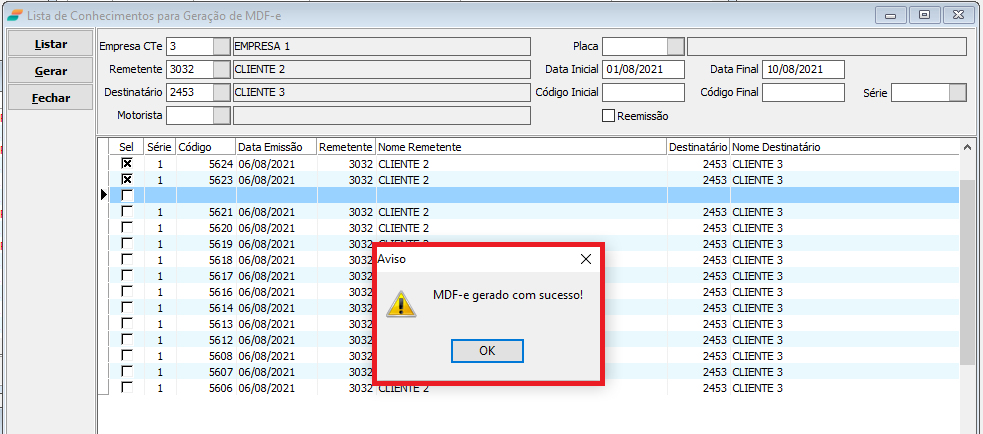Open the Remetente lookup button

(221, 69)
